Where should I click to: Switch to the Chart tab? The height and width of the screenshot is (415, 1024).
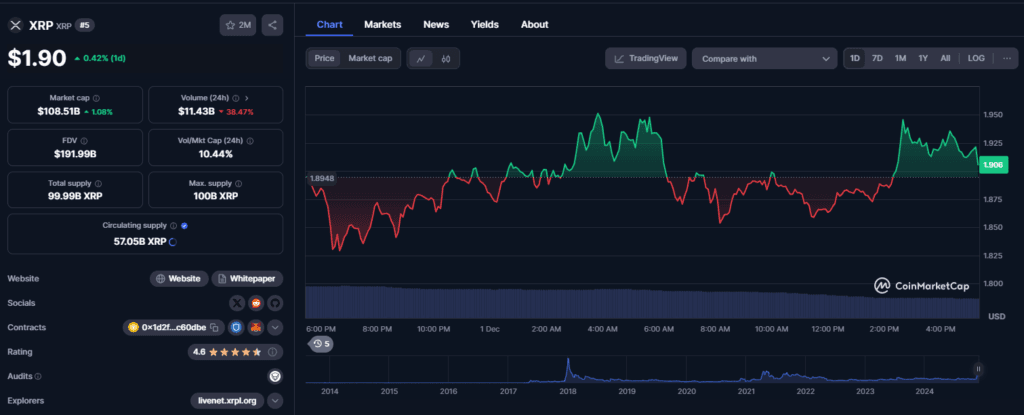[x=330, y=25]
